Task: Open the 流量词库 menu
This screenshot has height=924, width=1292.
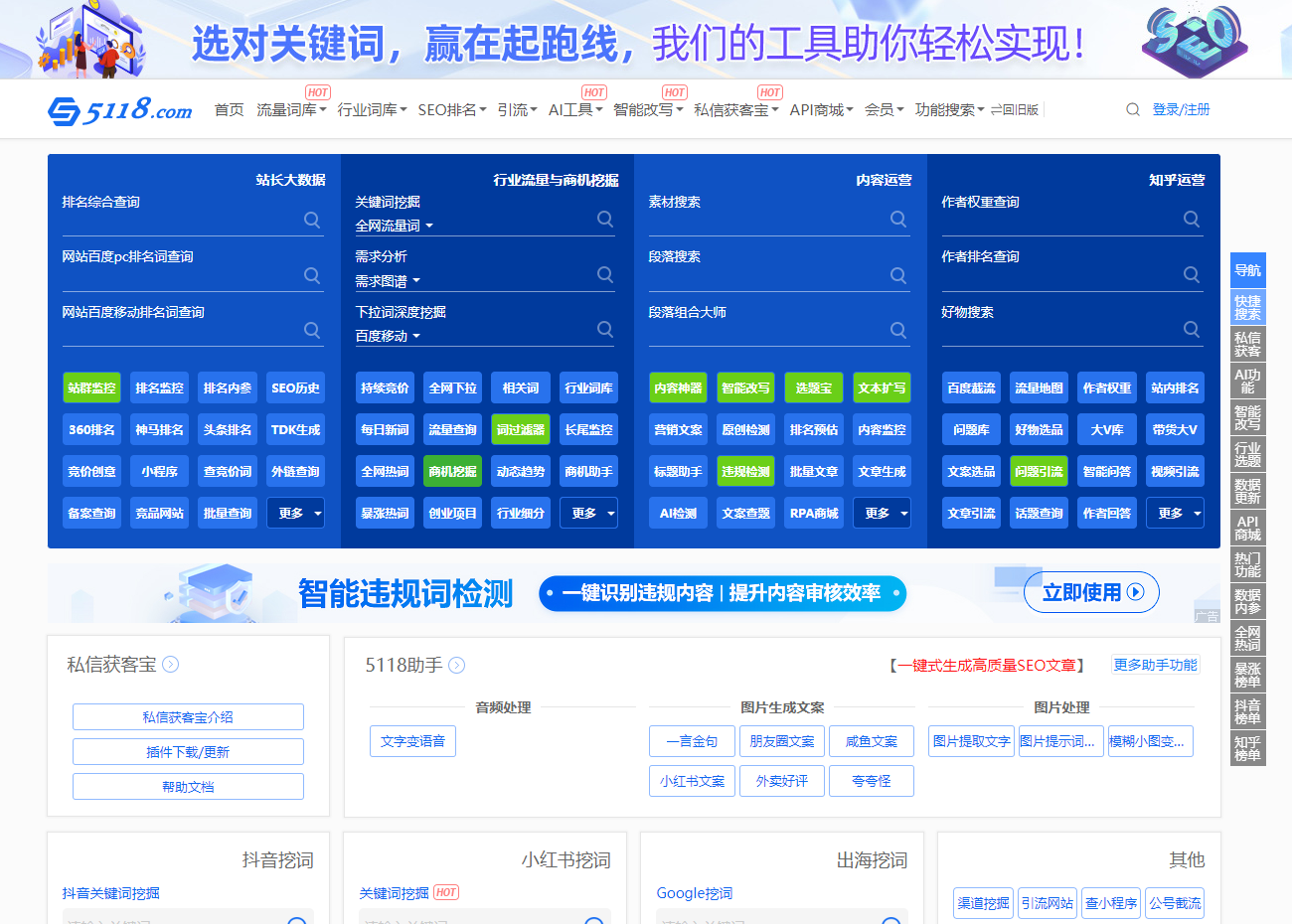Action: [x=292, y=109]
